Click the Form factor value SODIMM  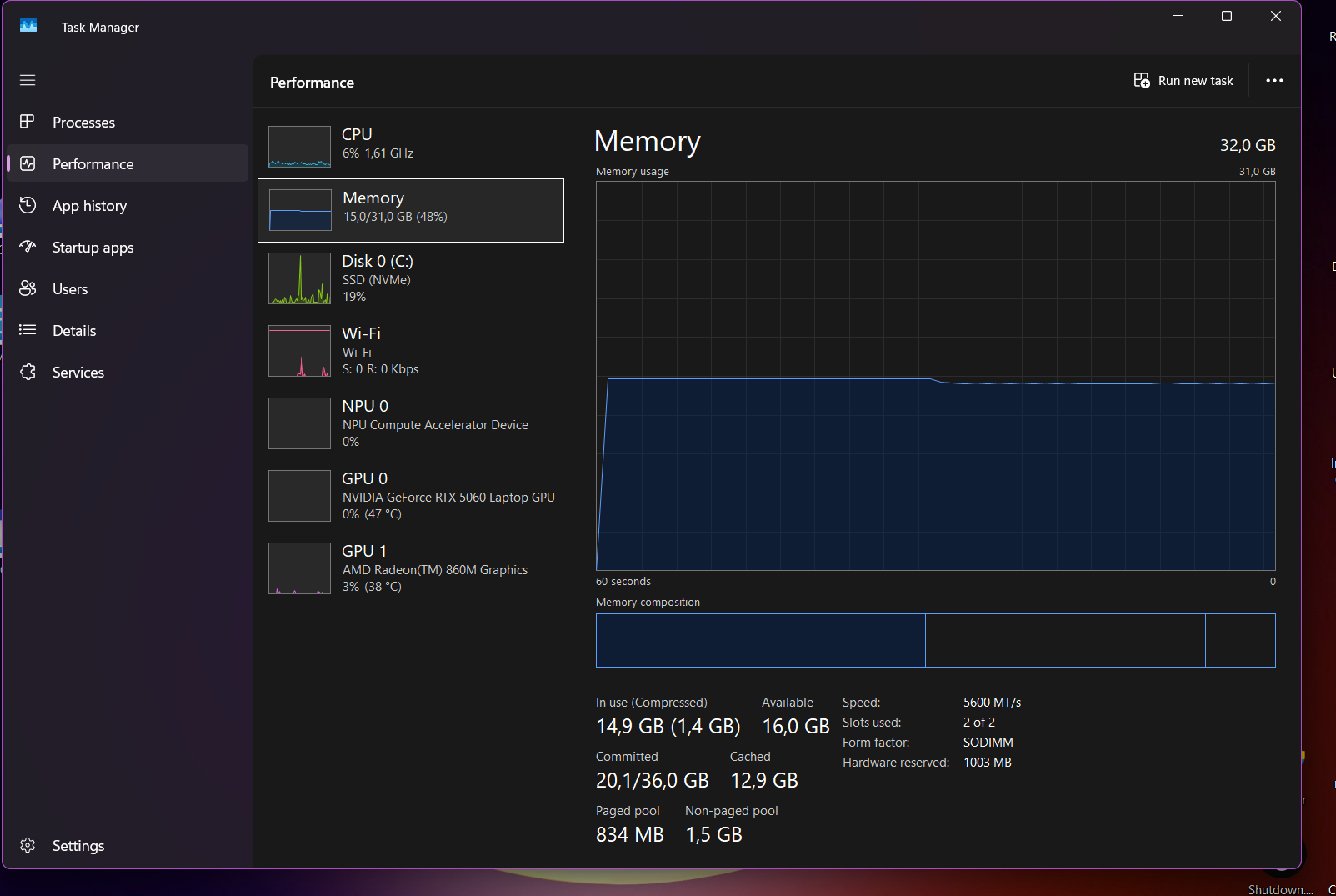tap(988, 743)
